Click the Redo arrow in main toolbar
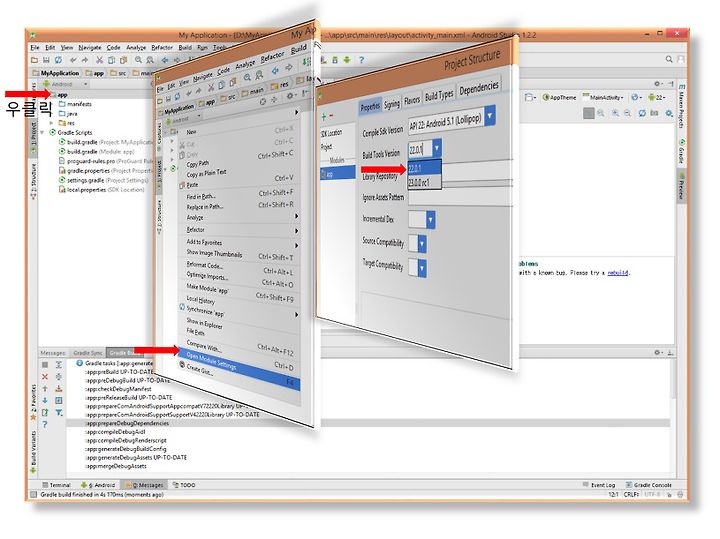 pyautogui.click(x=85, y=60)
